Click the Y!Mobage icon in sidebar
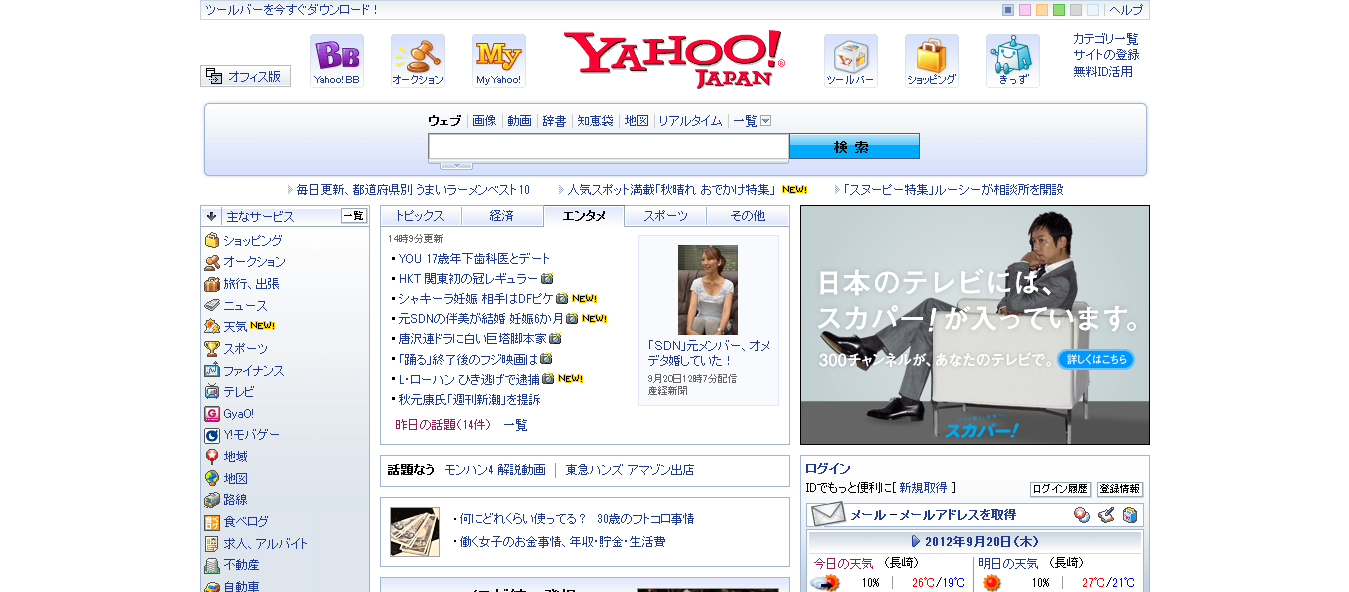This screenshot has width=1349, height=592. 212,435
